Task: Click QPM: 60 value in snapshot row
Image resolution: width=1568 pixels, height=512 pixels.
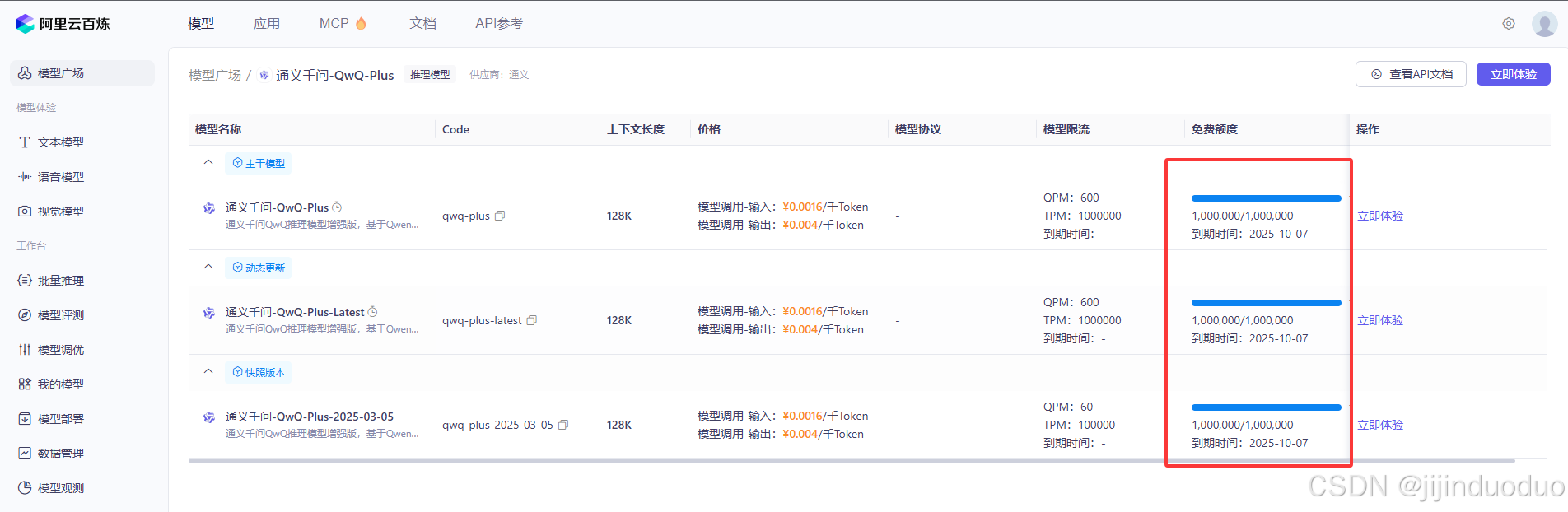Action: (x=1068, y=407)
